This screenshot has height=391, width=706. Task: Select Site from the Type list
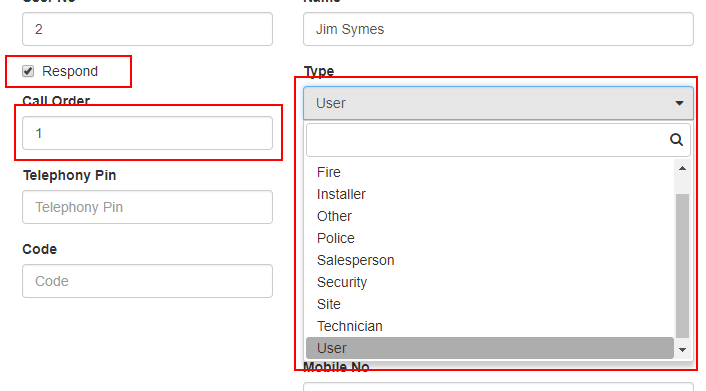490,305
